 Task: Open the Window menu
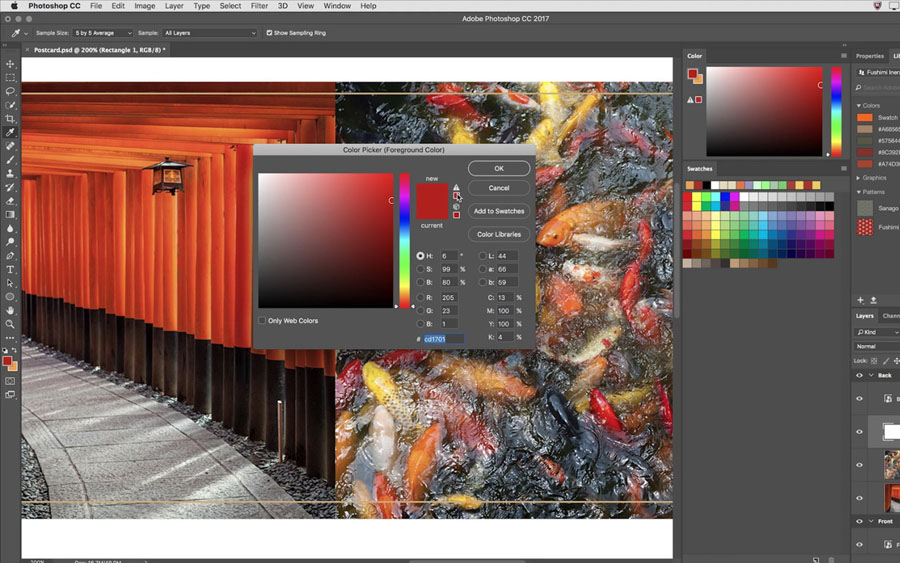(x=337, y=6)
